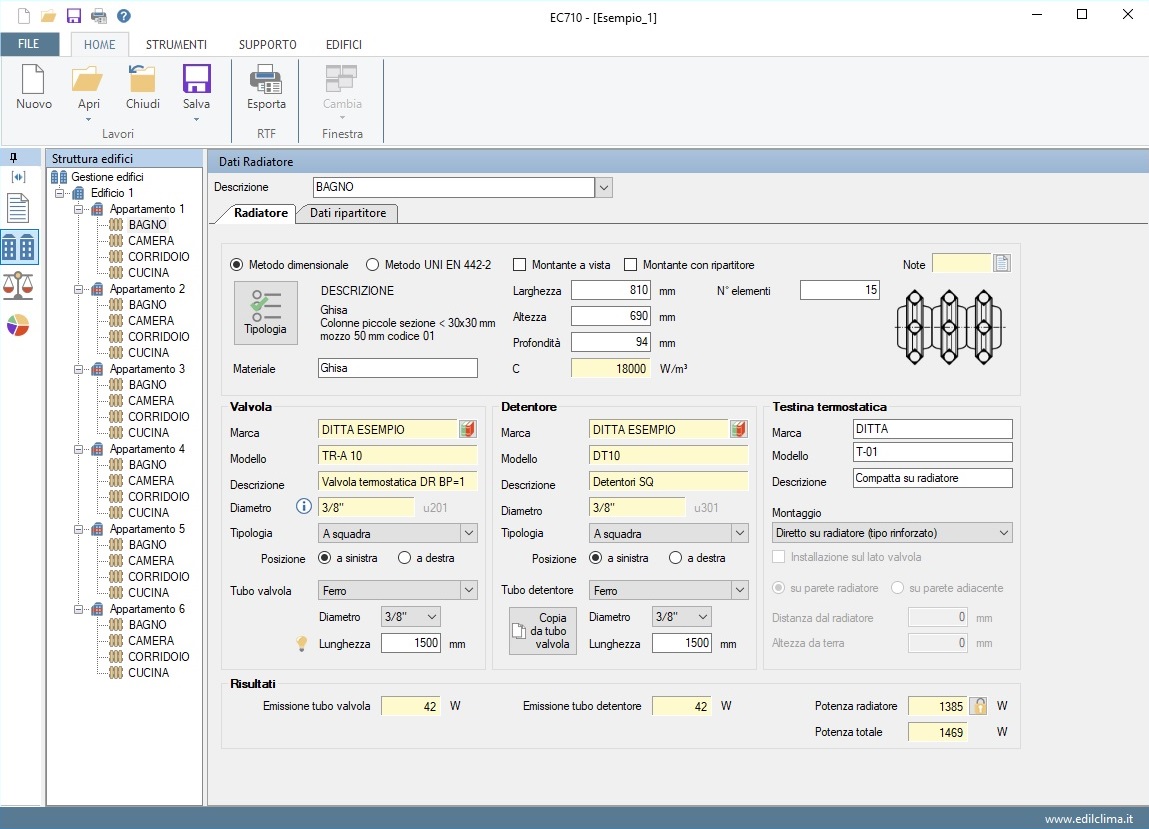1149x829 pixels.
Task: Click the padlock icon beside Potenza radiatore
Action: point(978,706)
